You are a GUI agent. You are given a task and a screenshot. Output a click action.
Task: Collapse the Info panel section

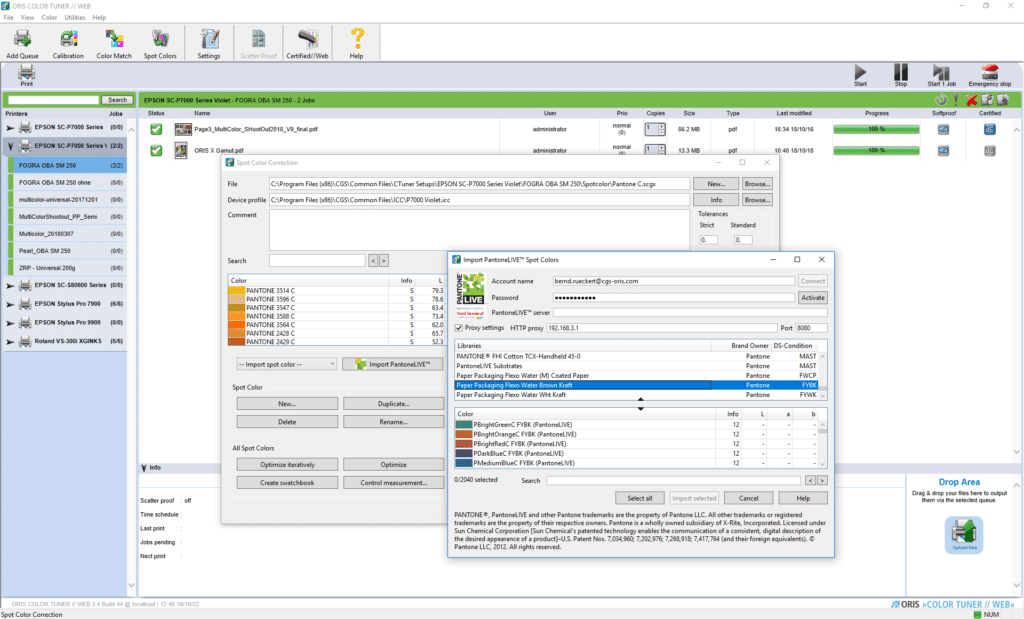(x=144, y=467)
